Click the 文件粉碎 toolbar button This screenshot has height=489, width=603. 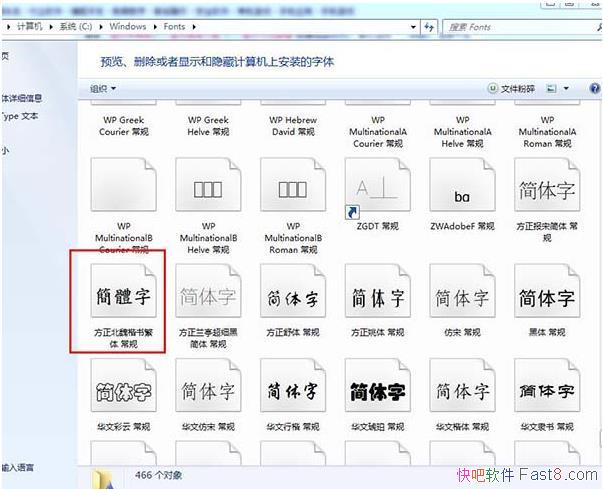(x=512, y=89)
